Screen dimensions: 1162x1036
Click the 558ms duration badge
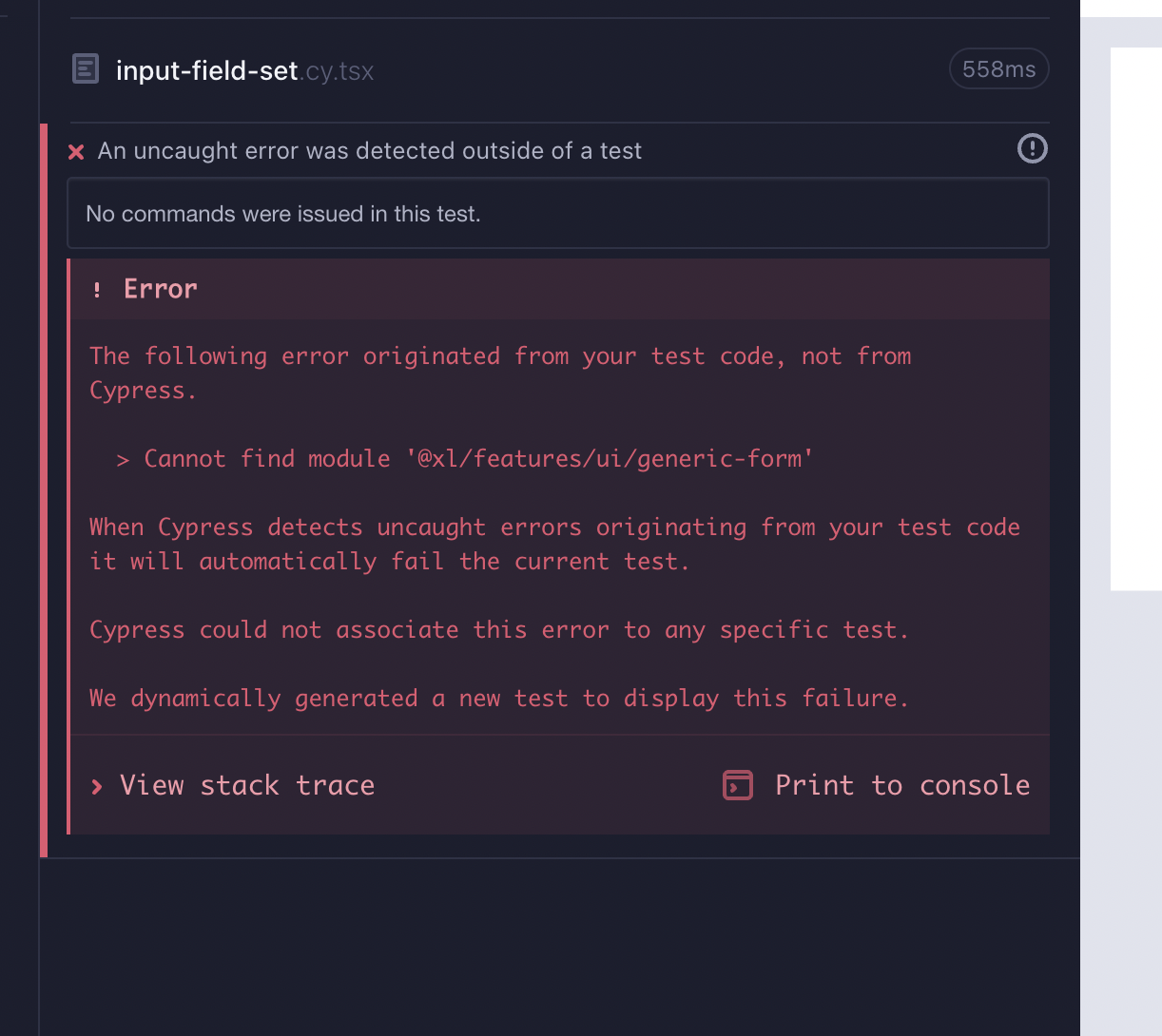coord(998,69)
